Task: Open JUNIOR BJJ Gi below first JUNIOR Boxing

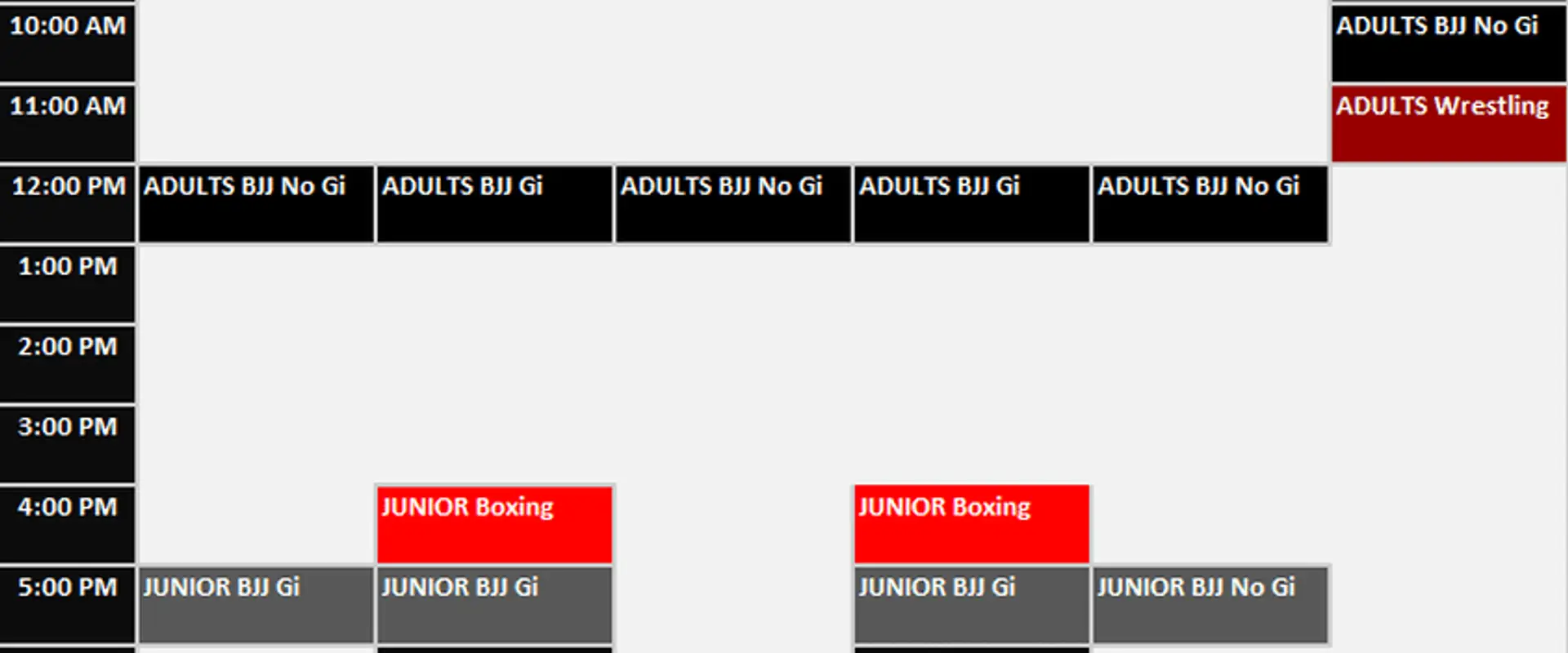Action: click(x=494, y=604)
